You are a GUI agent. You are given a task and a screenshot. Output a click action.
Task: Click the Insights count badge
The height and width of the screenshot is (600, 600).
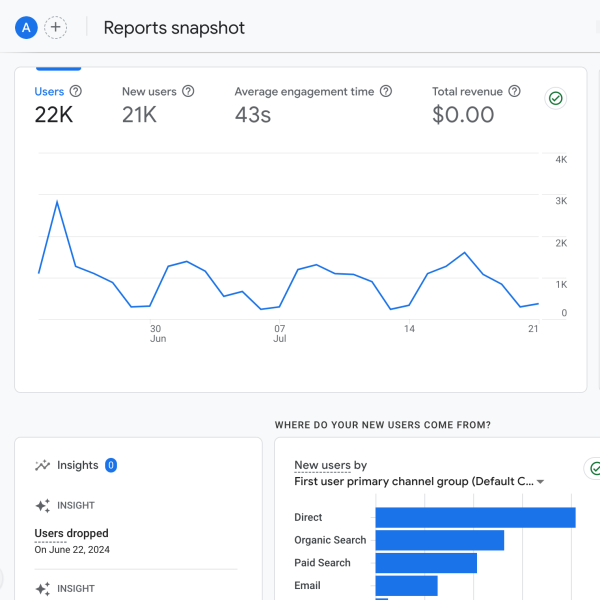coord(111,465)
